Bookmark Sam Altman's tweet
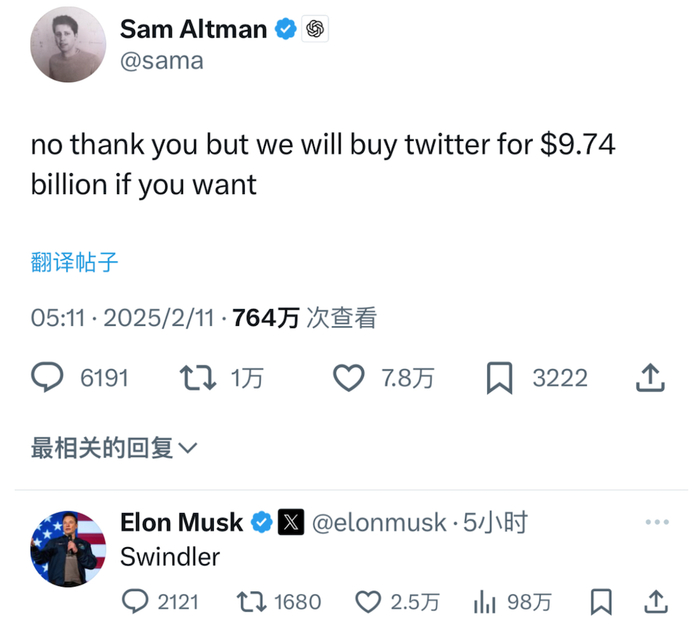 click(499, 378)
